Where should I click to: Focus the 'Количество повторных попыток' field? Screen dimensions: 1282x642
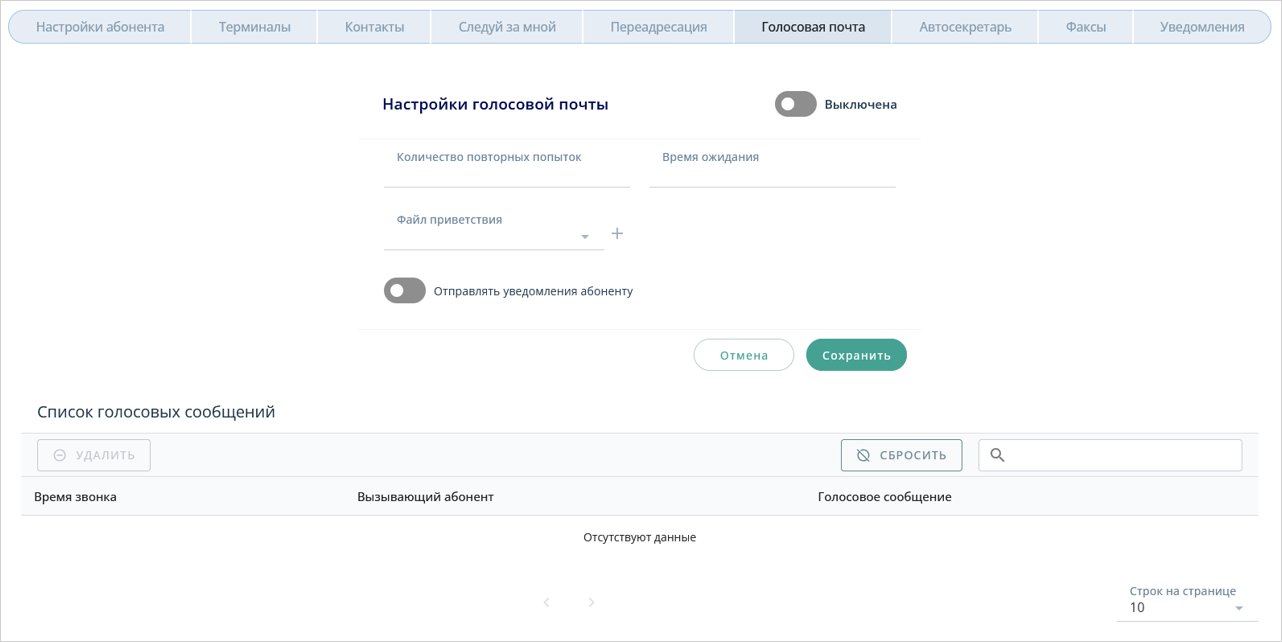point(506,174)
